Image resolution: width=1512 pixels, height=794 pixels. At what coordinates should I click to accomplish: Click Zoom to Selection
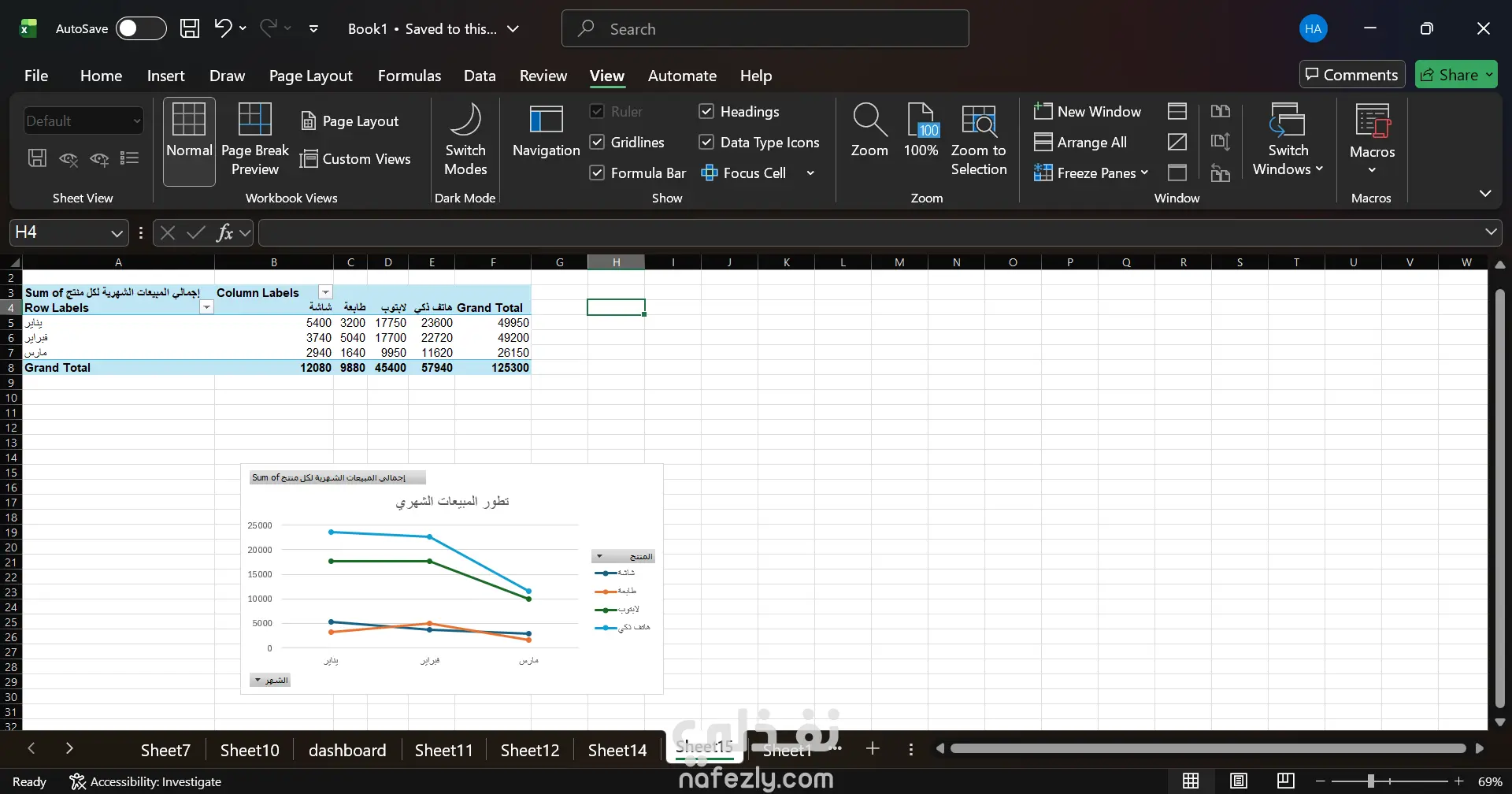click(979, 140)
